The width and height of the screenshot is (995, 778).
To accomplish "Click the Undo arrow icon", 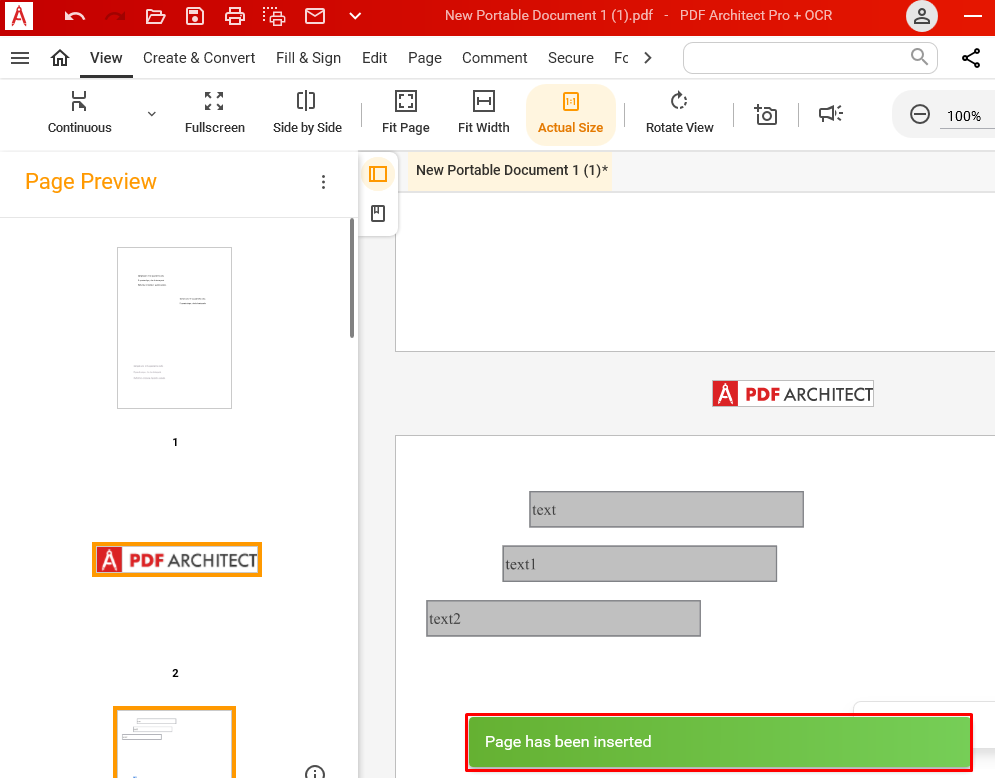I will (75, 16).
